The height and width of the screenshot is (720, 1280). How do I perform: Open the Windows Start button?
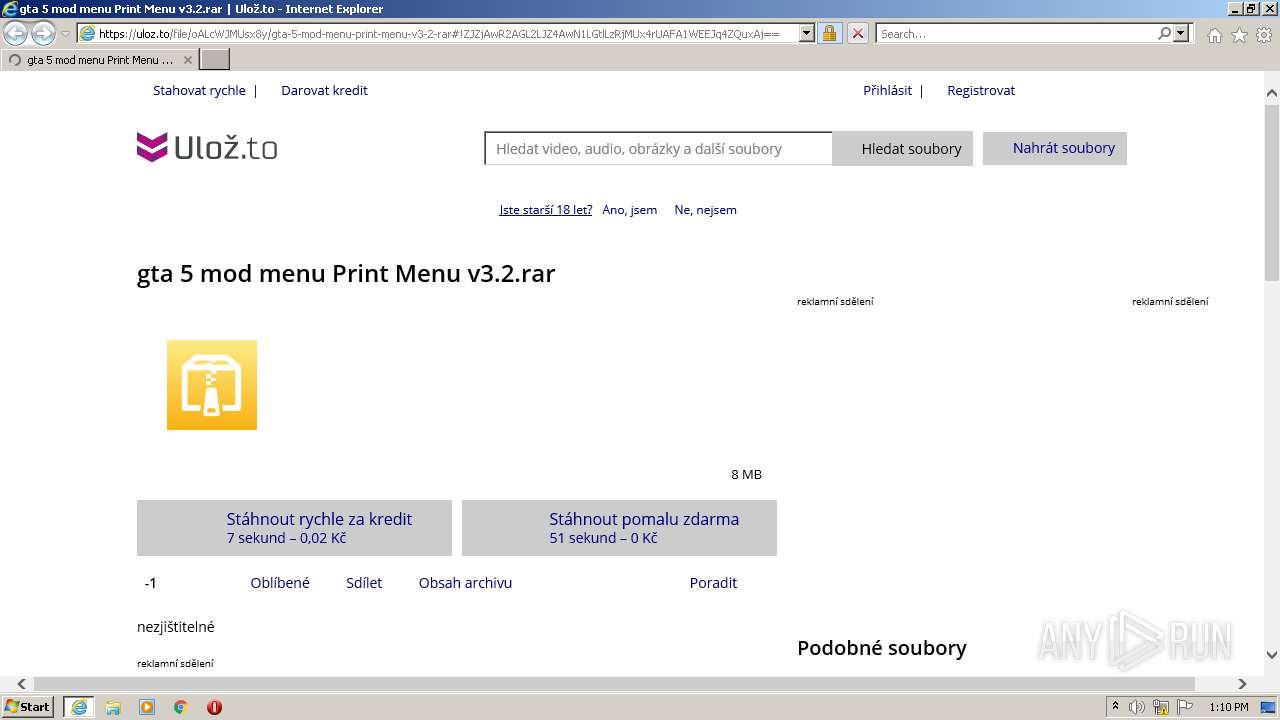[28, 706]
